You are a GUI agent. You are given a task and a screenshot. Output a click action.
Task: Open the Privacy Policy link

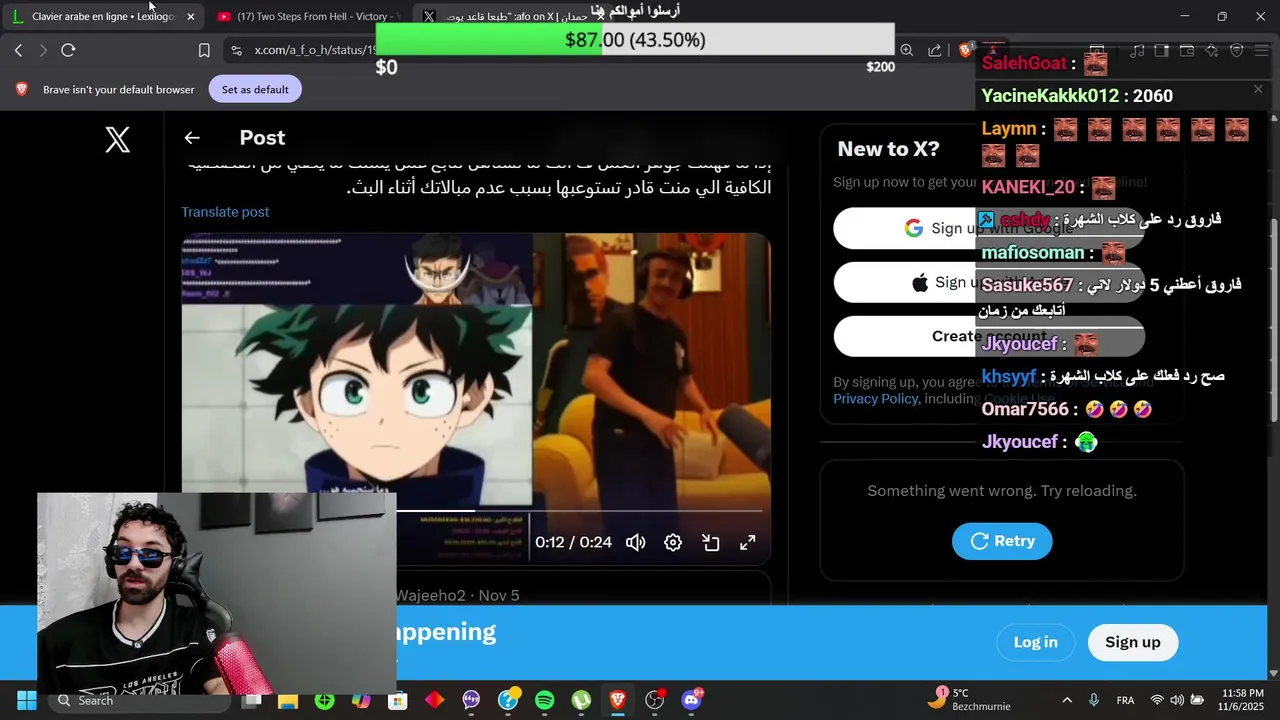876,399
